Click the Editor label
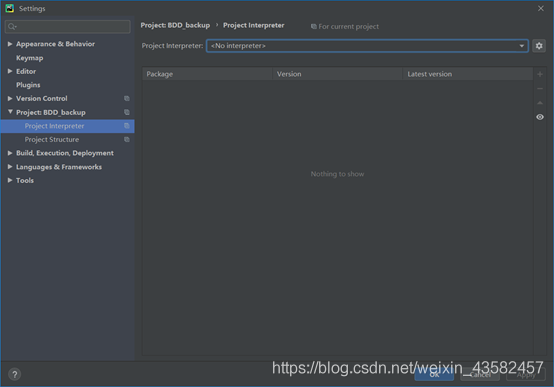The image size is (554, 387). [26, 71]
